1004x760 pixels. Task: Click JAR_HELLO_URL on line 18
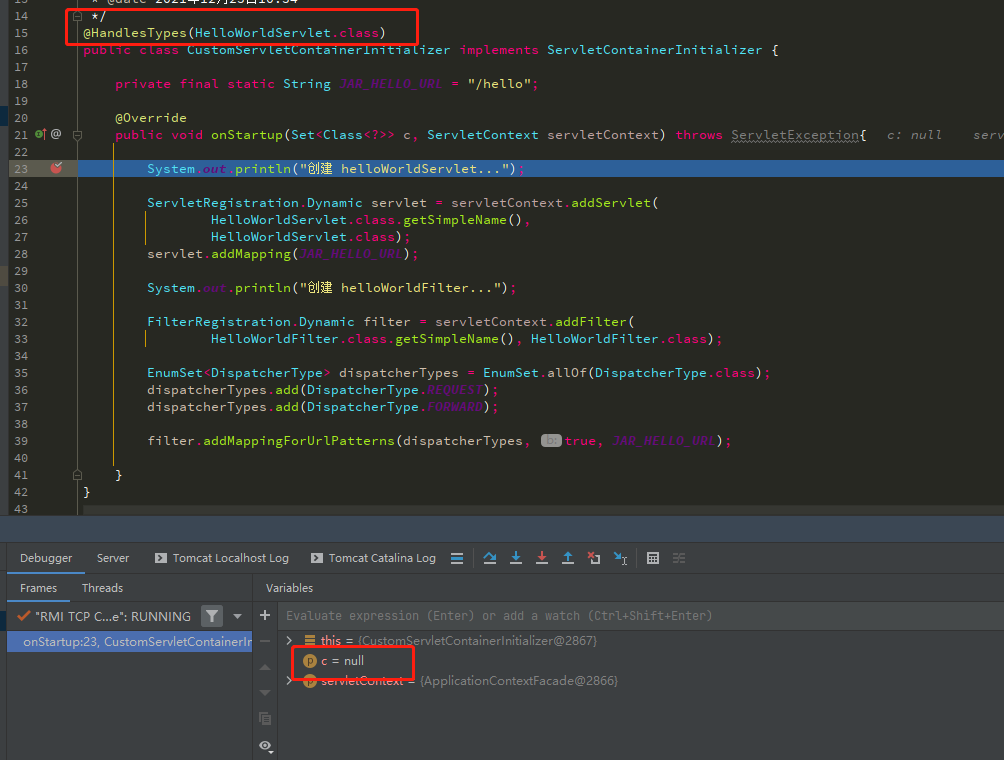click(391, 84)
